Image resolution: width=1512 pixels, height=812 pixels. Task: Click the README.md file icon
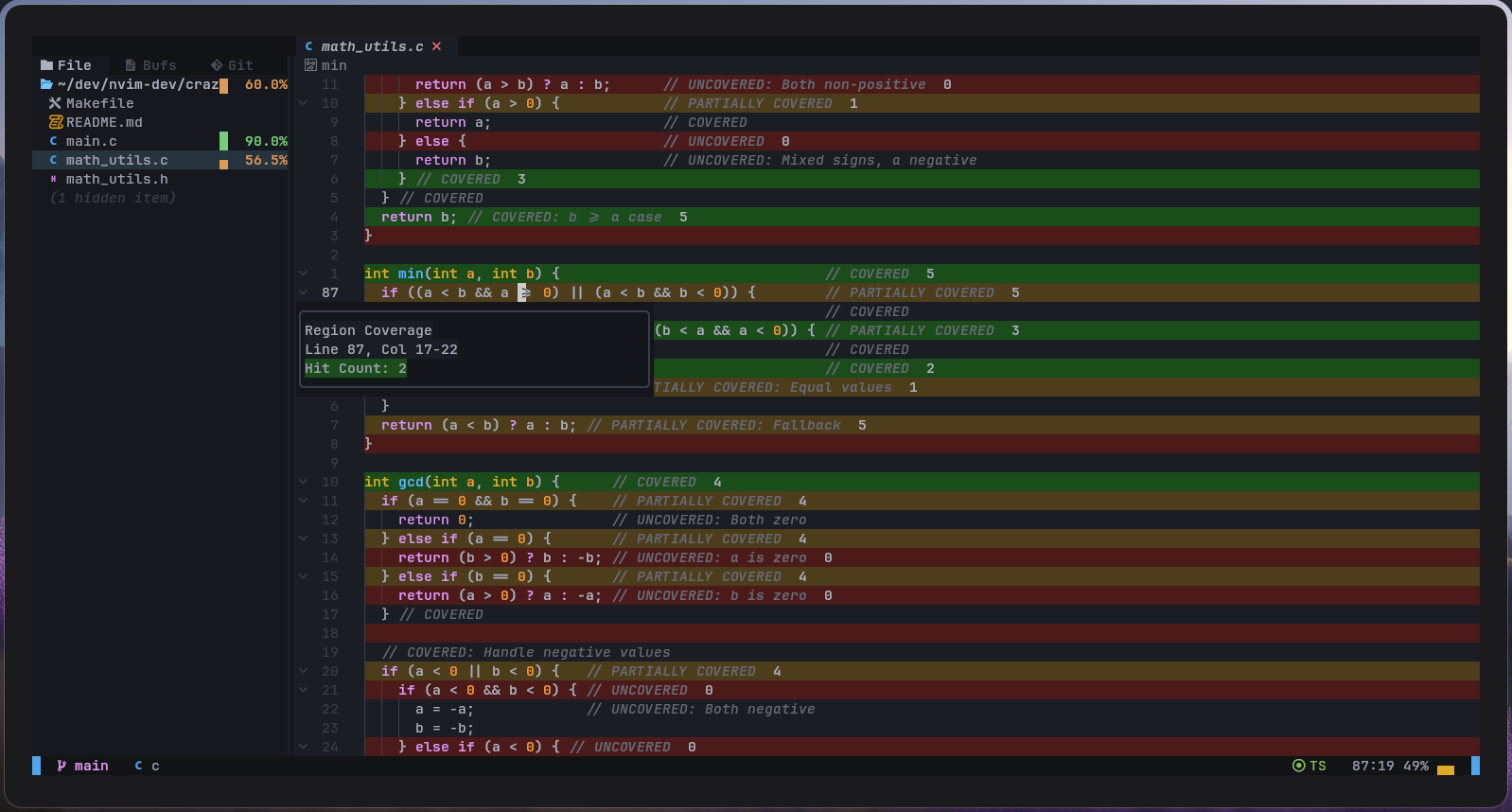coord(55,122)
